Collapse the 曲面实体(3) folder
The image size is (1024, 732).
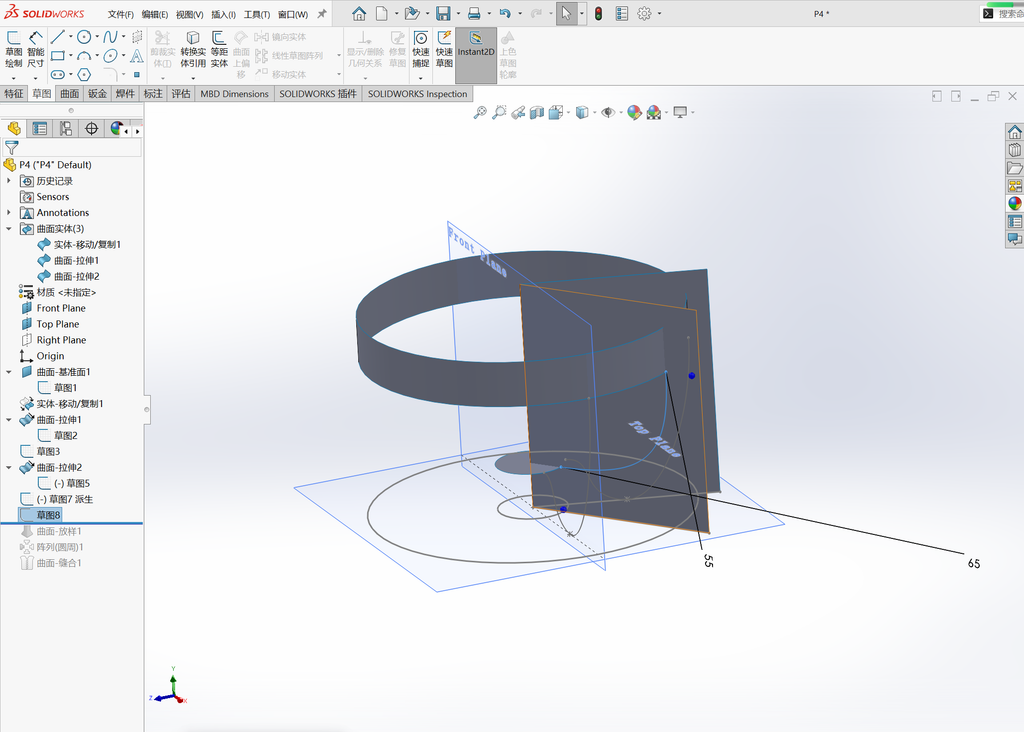click(8, 229)
